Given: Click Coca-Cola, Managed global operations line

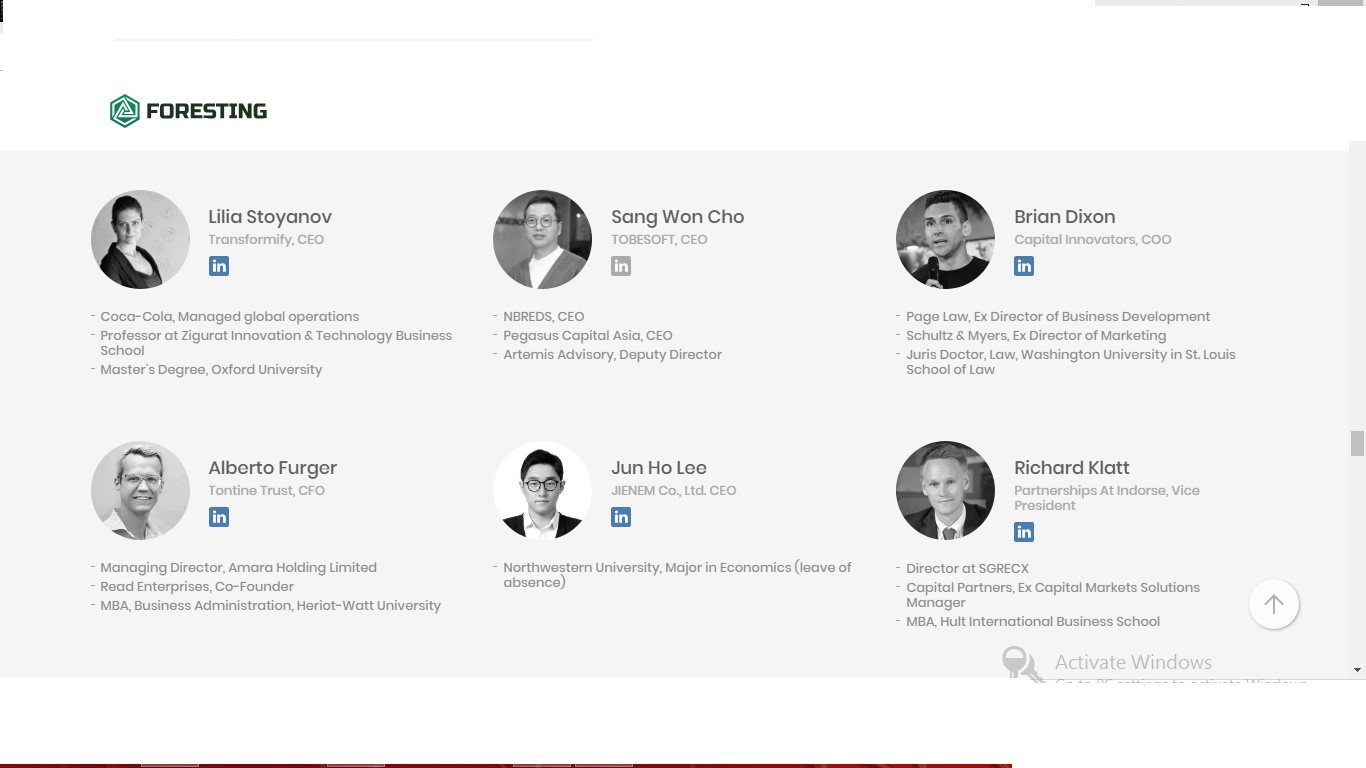Looking at the screenshot, I should [x=229, y=317].
